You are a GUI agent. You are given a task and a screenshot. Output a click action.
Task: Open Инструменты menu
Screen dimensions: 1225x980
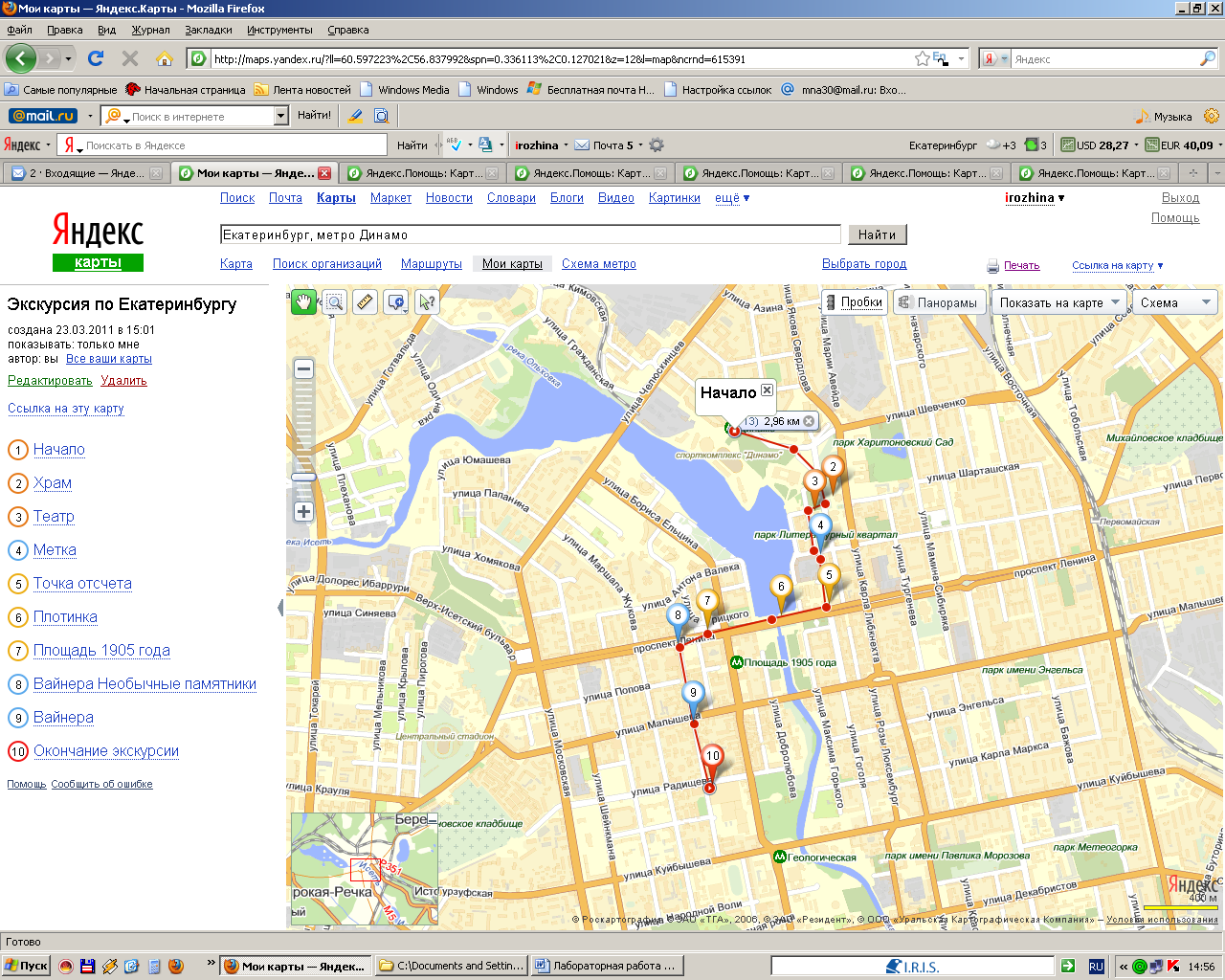click(279, 30)
